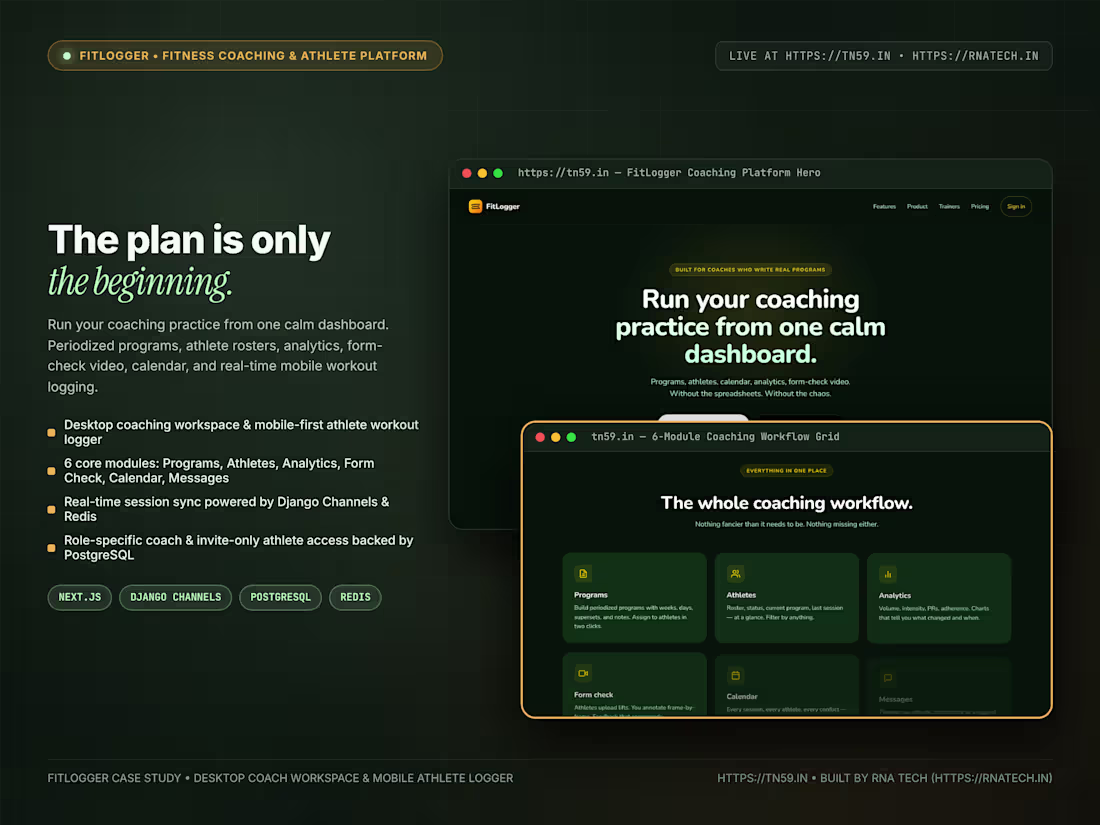The width and height of the screenshot is (1100, 825).
Task: Click the Live at tn59.in URL box
Action: (883, 55)
